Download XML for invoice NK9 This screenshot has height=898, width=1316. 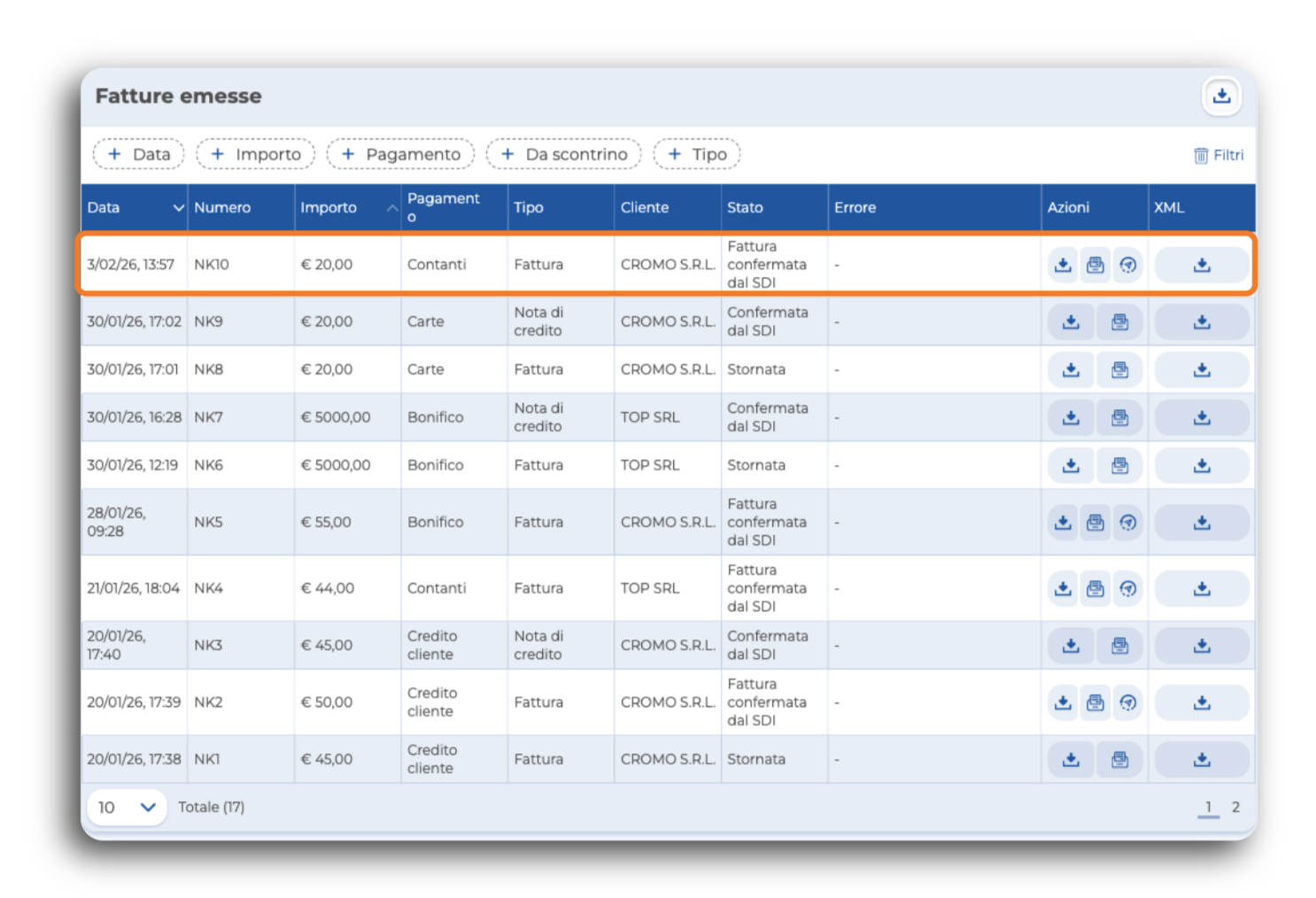point(1202,321)
